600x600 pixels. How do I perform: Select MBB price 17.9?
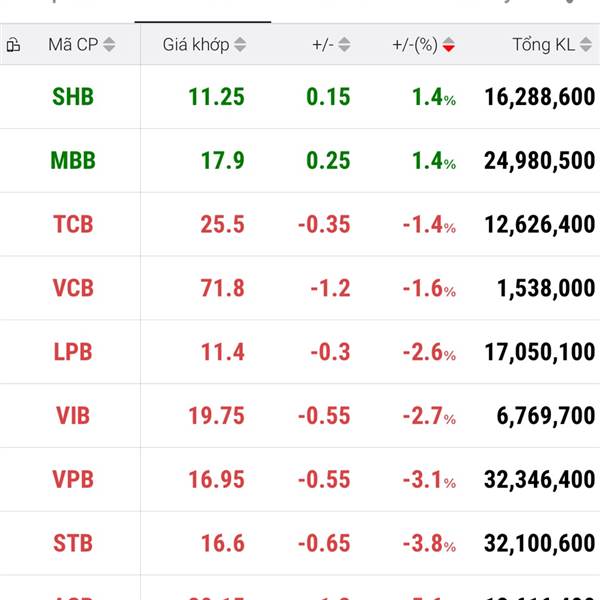click(x=223, y=160)
